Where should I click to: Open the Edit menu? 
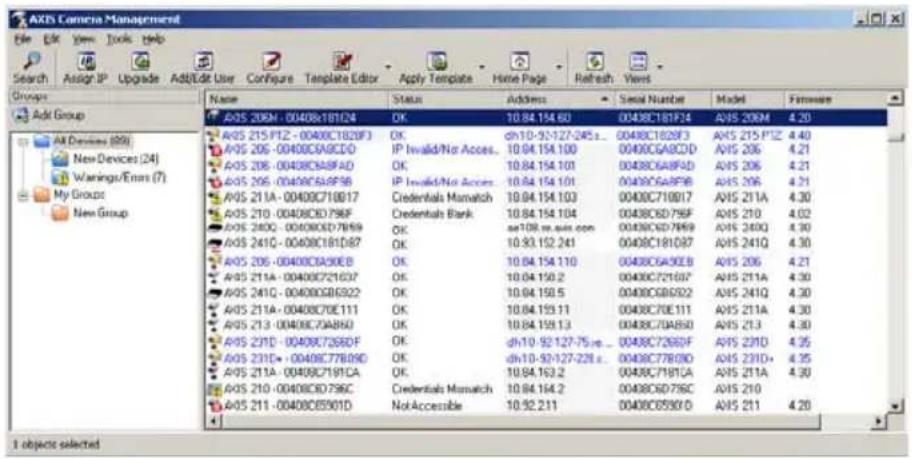pyautogui.click(x=50, y=39)
